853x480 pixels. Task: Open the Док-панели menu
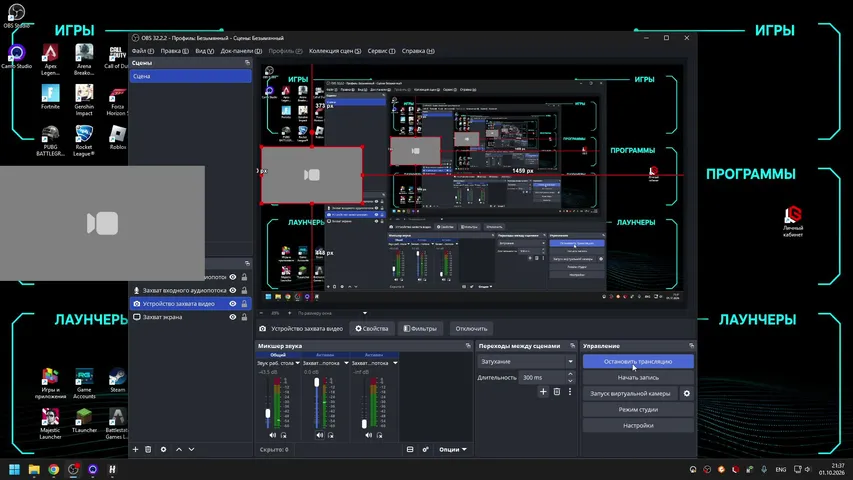(x=241, y=51)
